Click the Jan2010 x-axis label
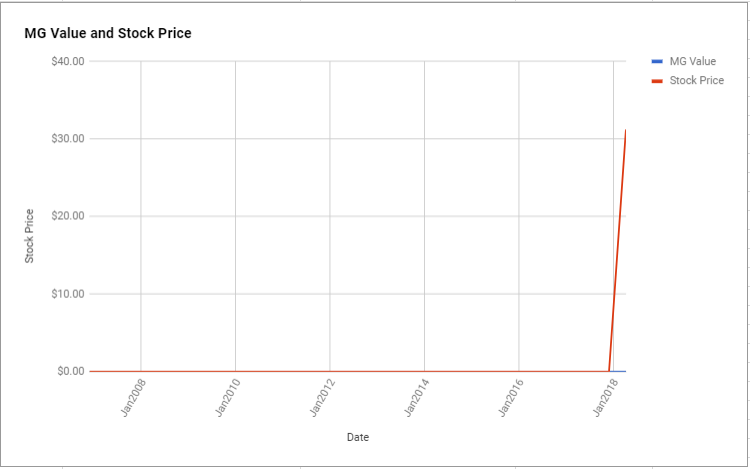The height and width of the screenshot is (469, 750). (228, 398)
